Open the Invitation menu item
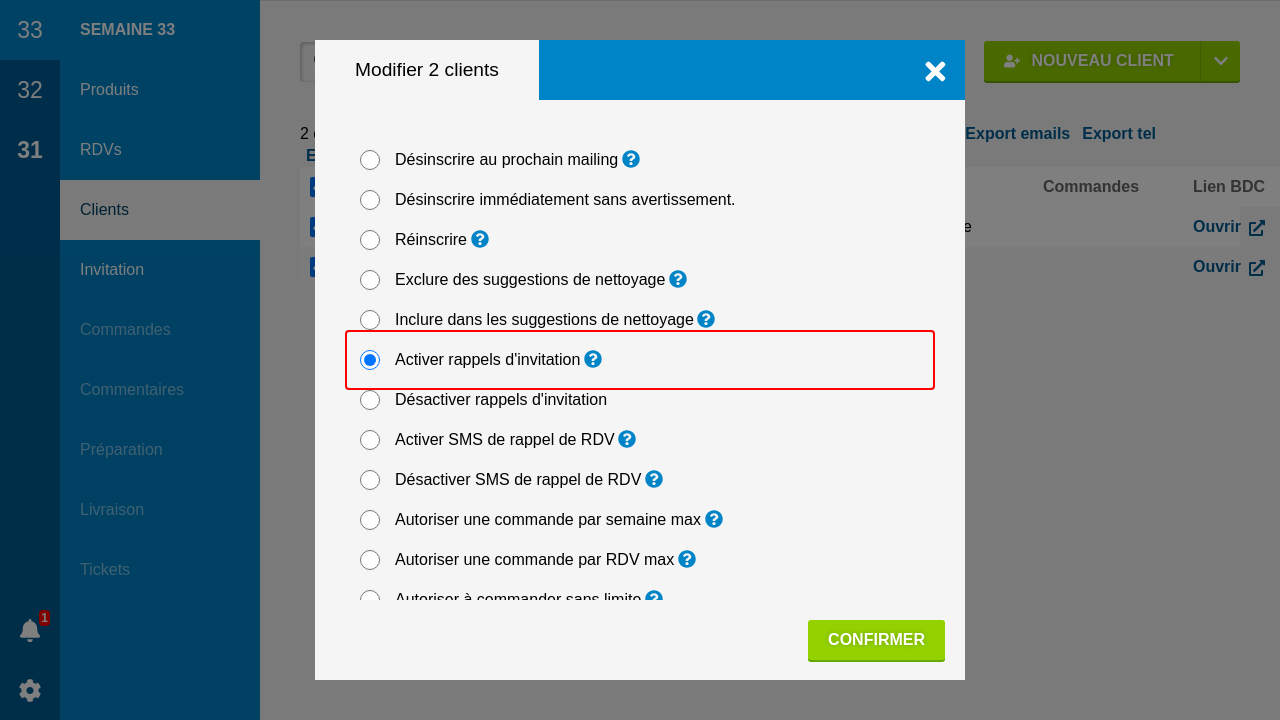Image resolution: width=1280 pixels, height=720 pixels. [112, 270]
